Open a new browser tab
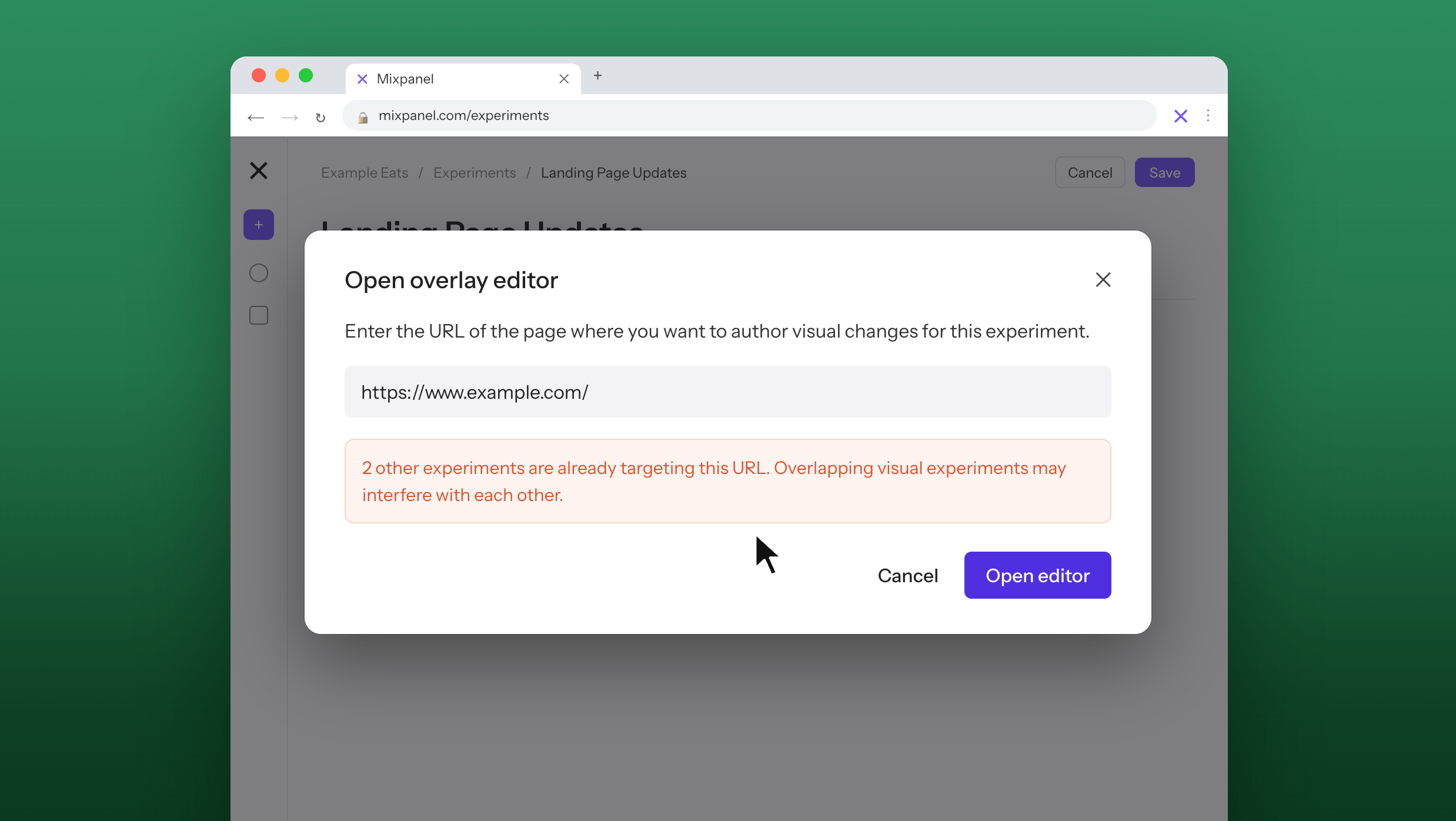The width and height of the screenshot is (1456, 821). coord(597,75)
